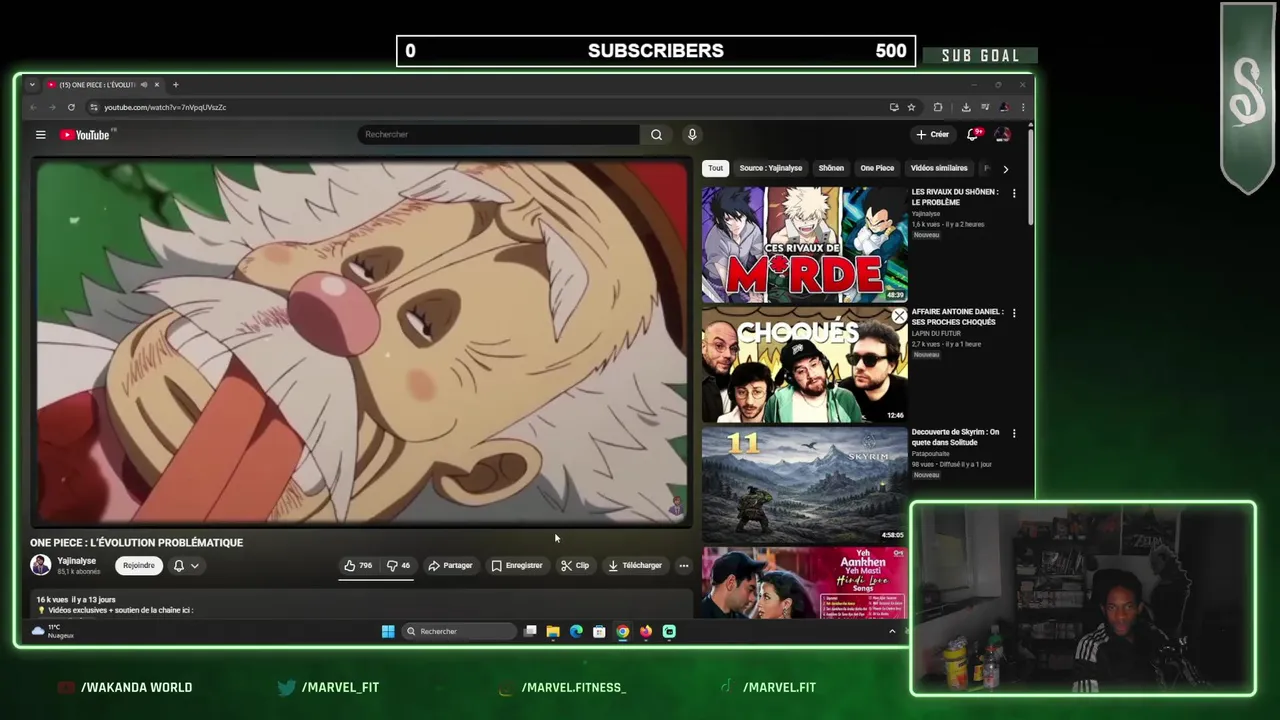Open LES RIVAUX DU SHŌNEN video thumbnail
1280x720 pixels.
pos(804,244)
